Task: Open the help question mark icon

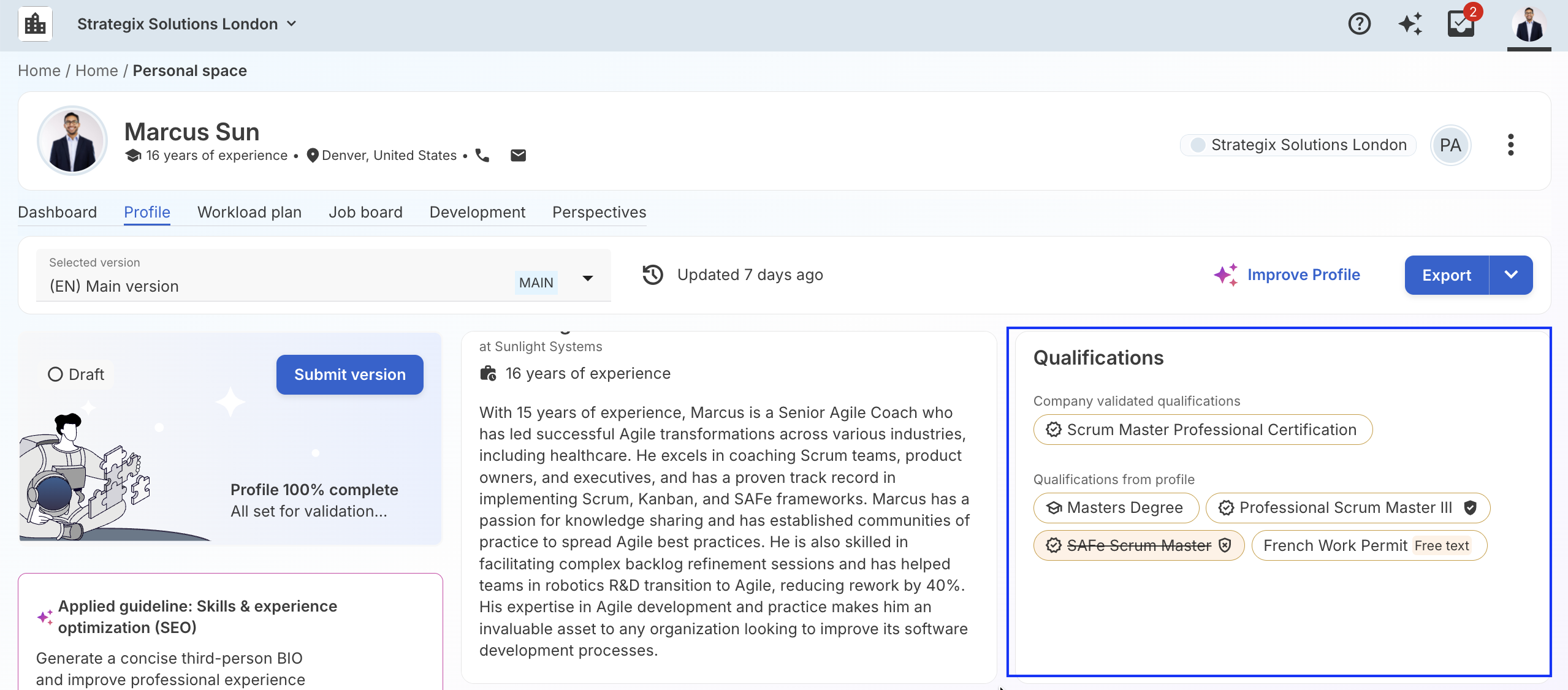Action: coord(1359,24)
